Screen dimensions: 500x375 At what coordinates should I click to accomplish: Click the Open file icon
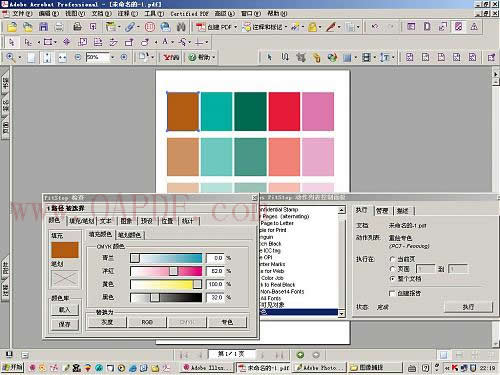tap(12, 27)
